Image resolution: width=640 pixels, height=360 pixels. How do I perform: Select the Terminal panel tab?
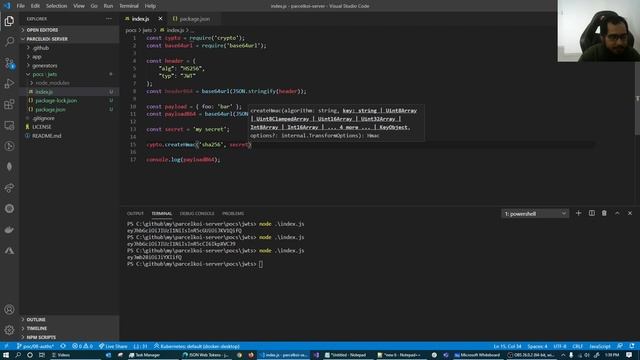click(x=162, y=213)
